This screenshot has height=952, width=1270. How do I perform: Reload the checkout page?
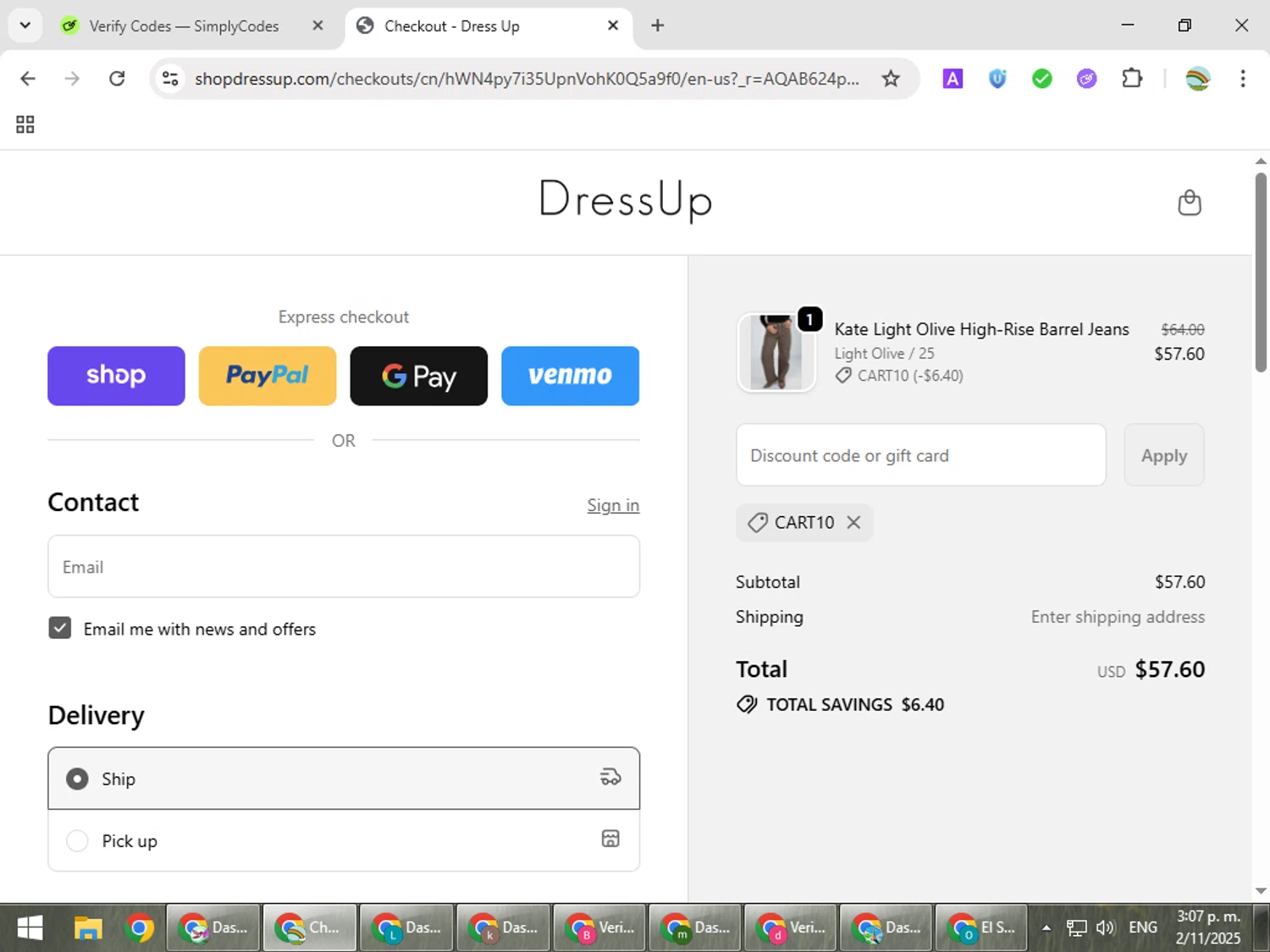117,79
